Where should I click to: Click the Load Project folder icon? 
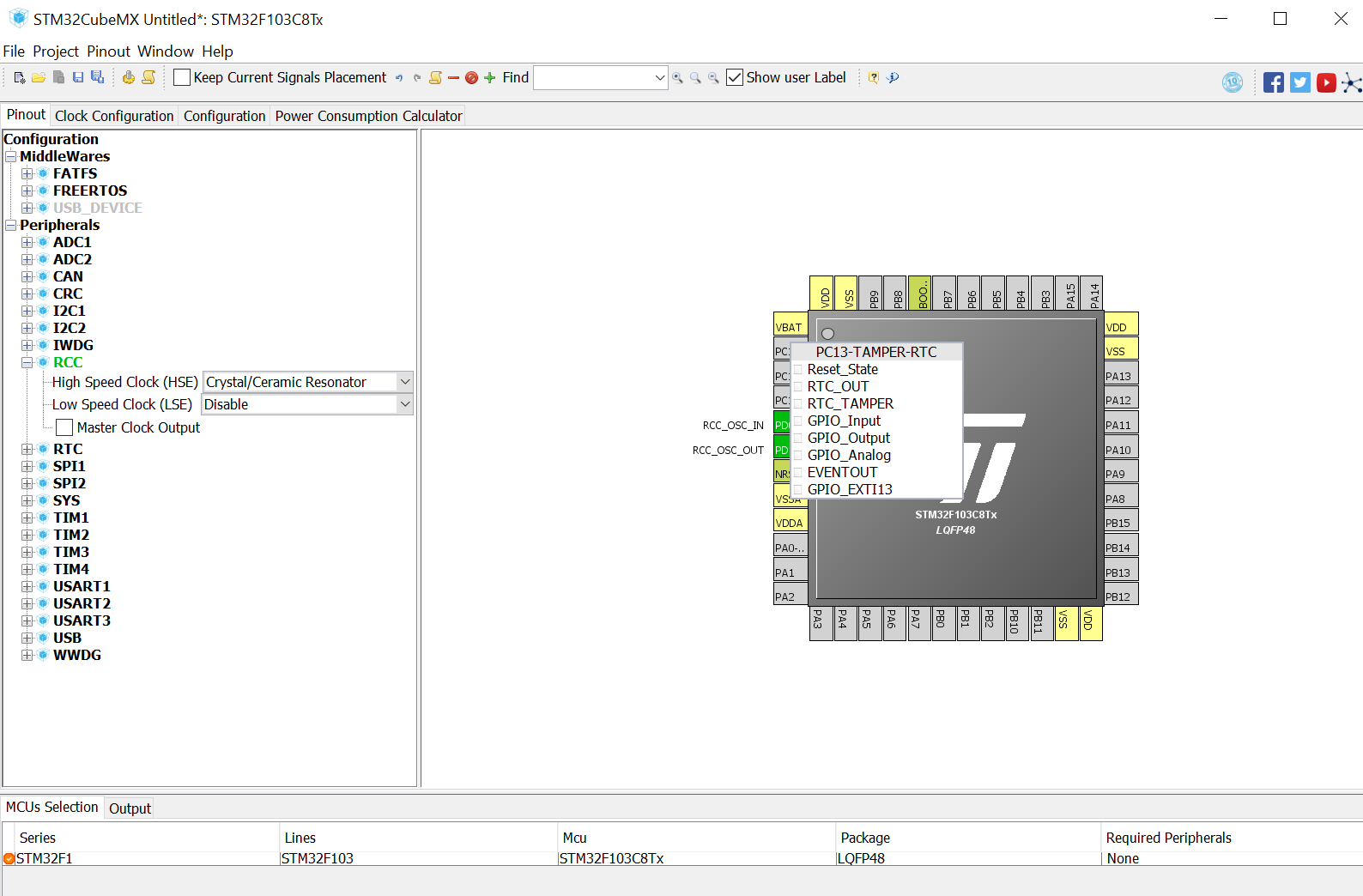tap(39, 77)
